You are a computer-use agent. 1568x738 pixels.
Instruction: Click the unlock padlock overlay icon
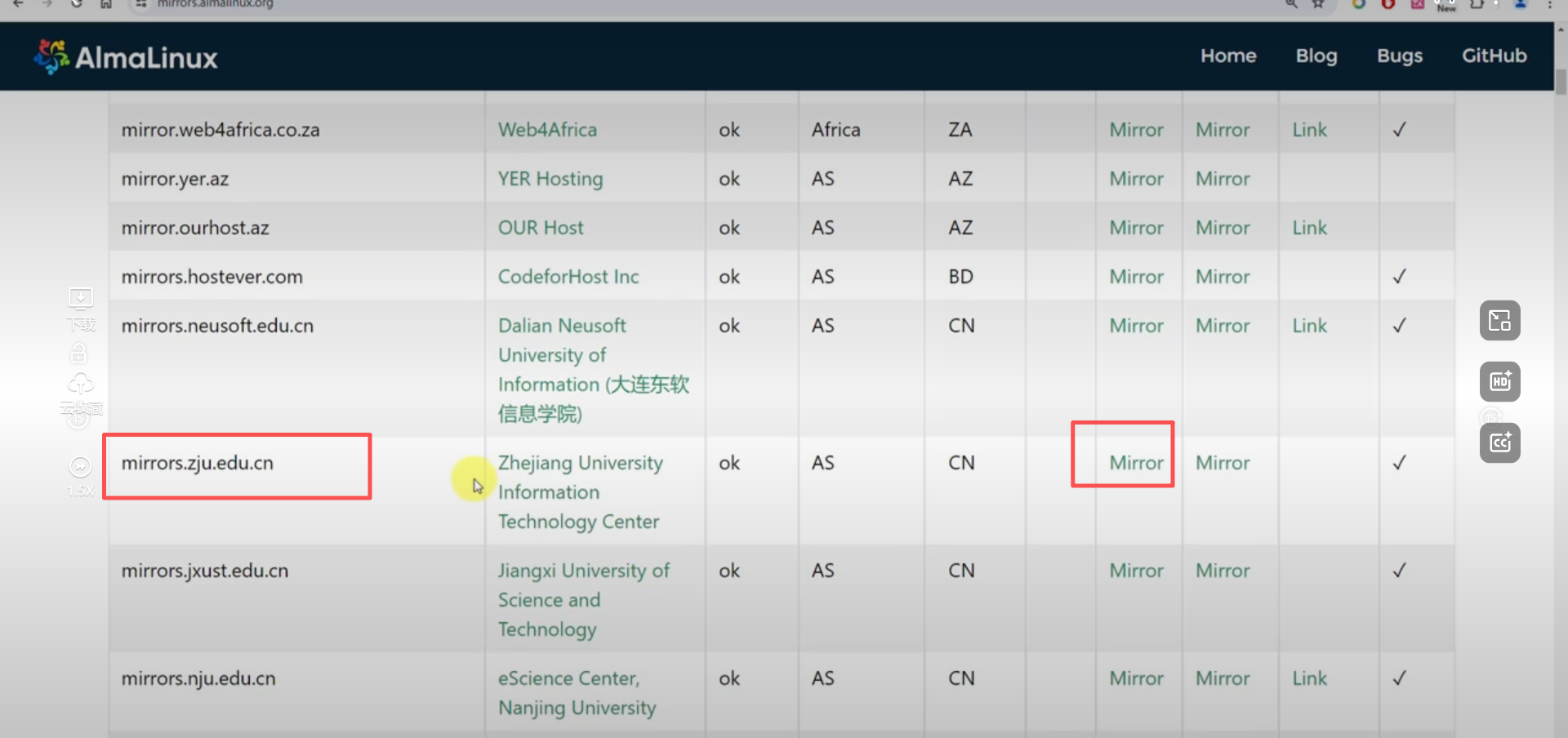coord(78,353)
